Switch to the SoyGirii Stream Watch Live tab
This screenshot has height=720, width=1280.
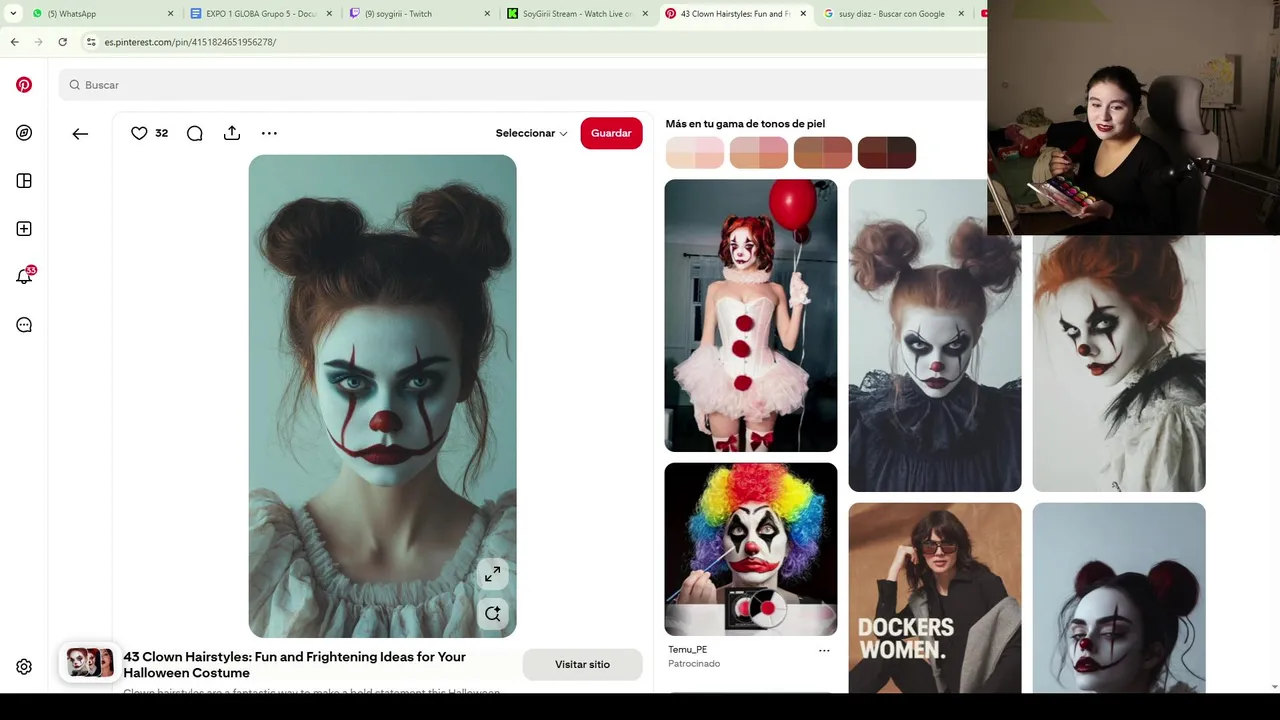point(578,14)
